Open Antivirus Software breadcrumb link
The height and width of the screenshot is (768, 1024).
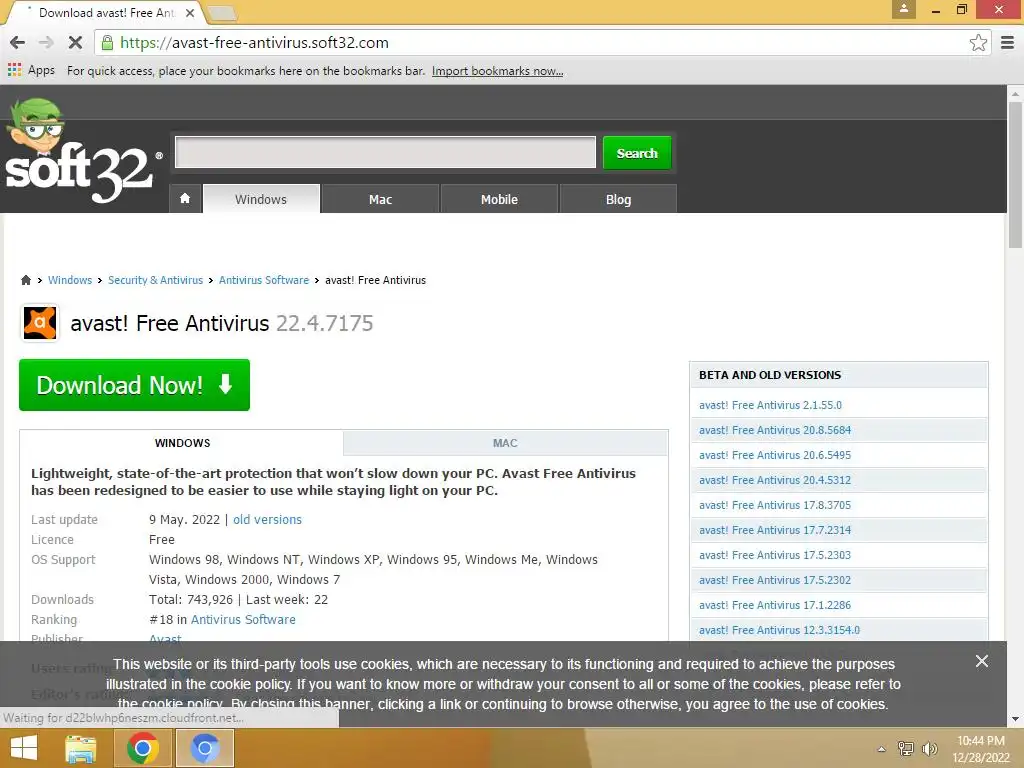264,280
